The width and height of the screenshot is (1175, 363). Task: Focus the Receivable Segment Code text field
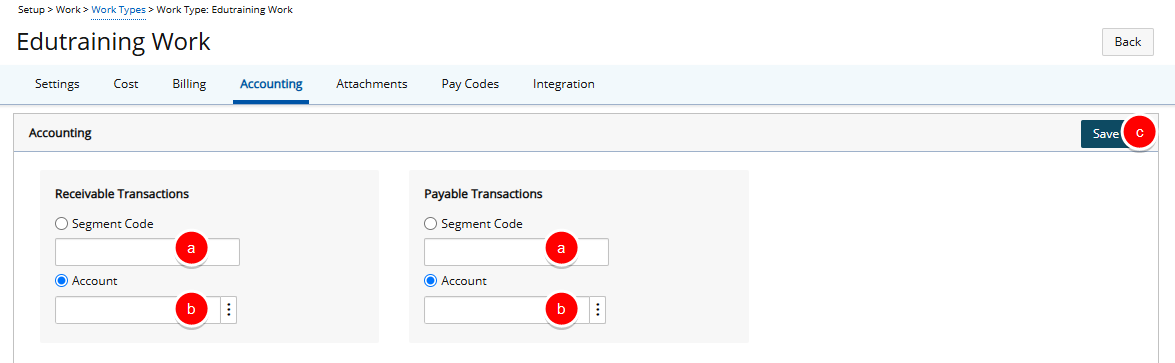(x=148, y=252)
